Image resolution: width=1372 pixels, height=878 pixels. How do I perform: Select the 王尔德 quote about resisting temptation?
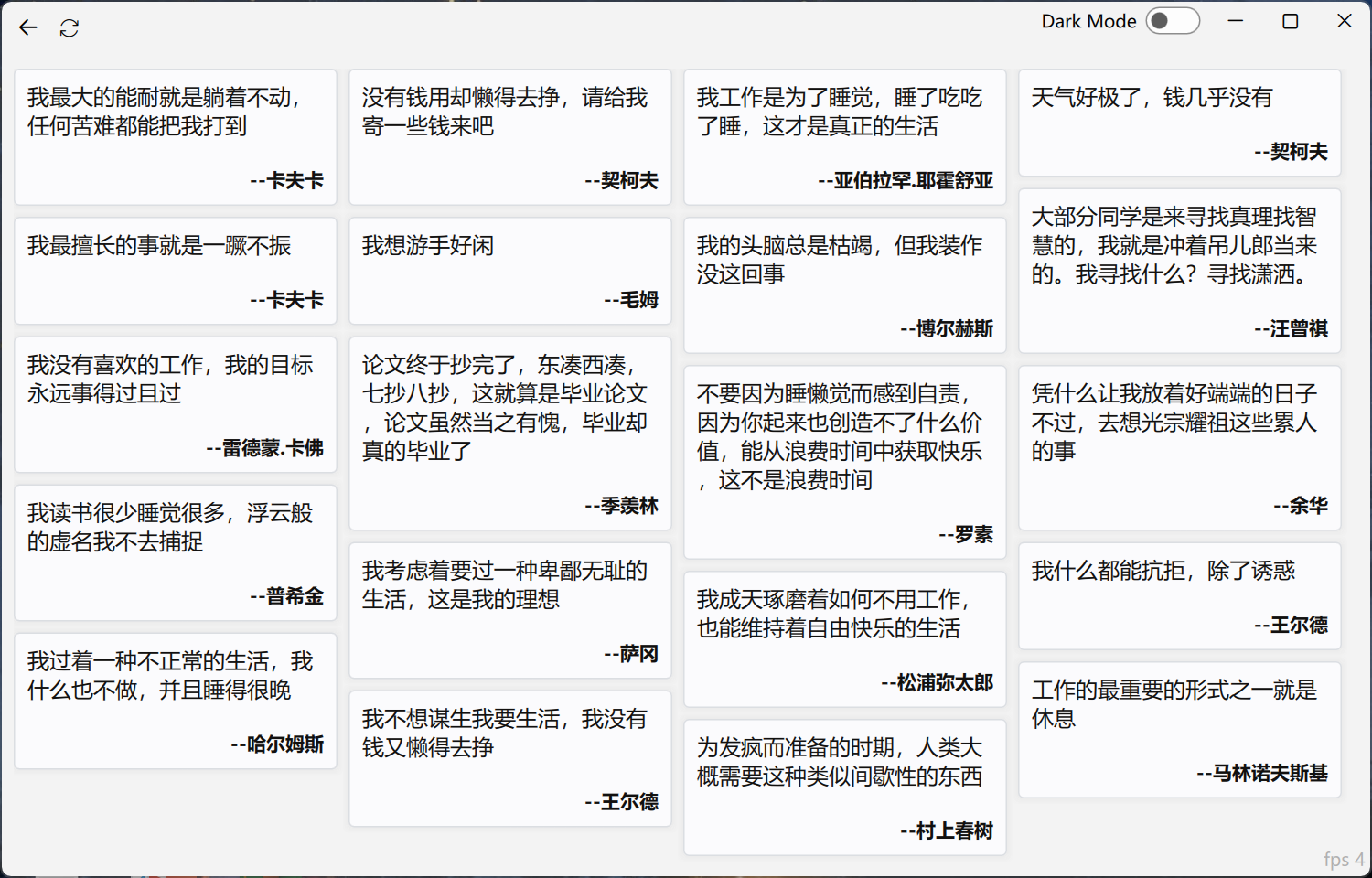click(x=1179, y=595)
